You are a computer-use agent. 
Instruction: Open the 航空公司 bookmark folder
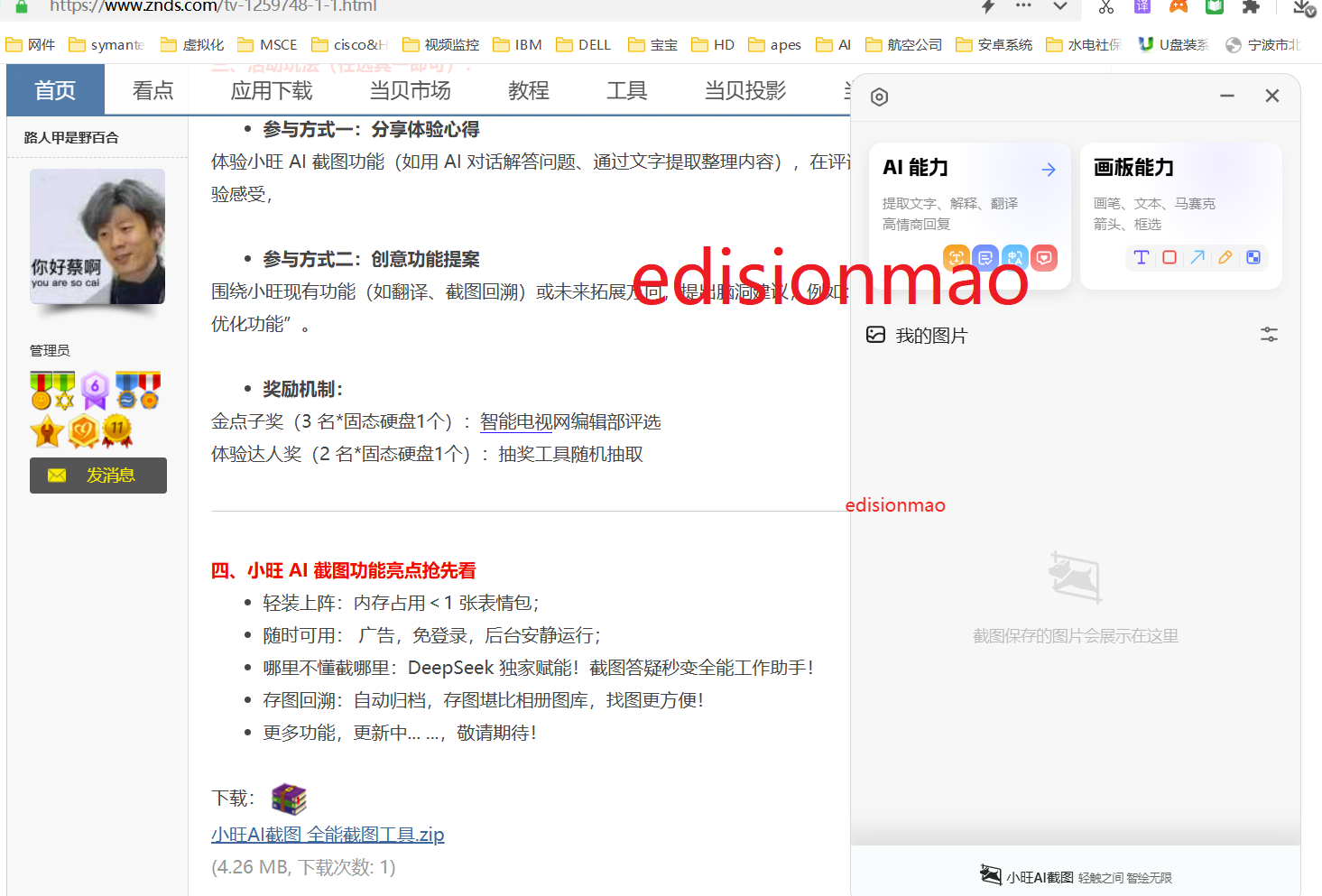coord(903,44)
